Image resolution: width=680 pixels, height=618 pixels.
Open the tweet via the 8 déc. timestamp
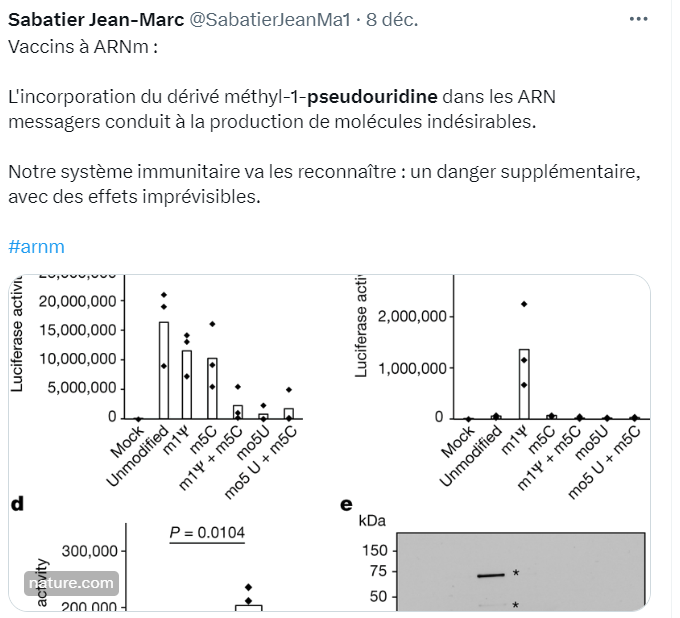[x=394, y=20]
